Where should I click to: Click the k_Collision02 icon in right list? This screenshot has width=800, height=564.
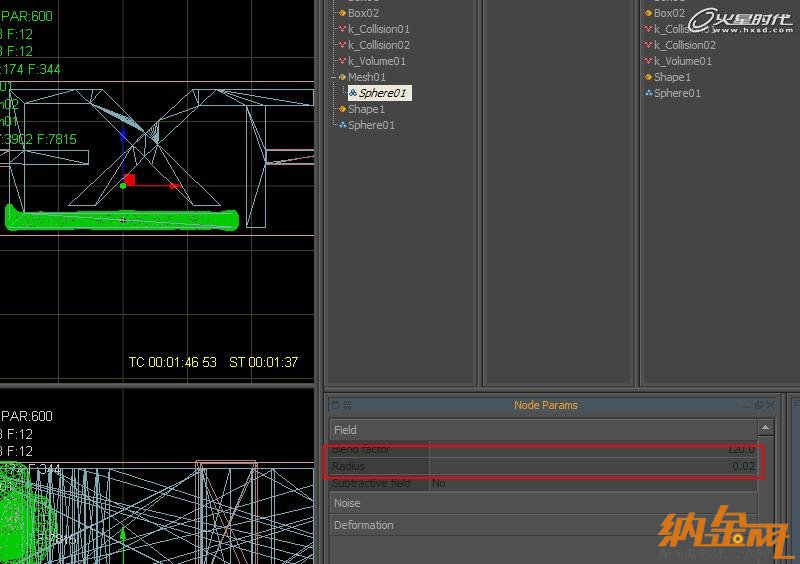tap(649, 45)
